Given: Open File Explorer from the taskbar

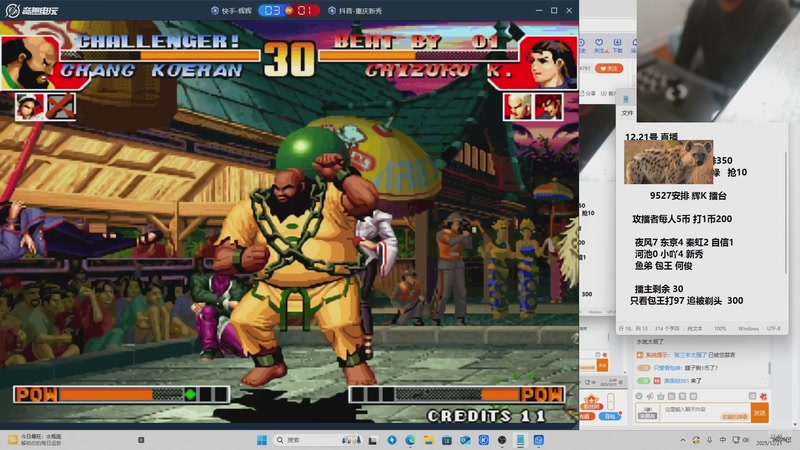Looking at the screenshot, I should tap(429, 440).
